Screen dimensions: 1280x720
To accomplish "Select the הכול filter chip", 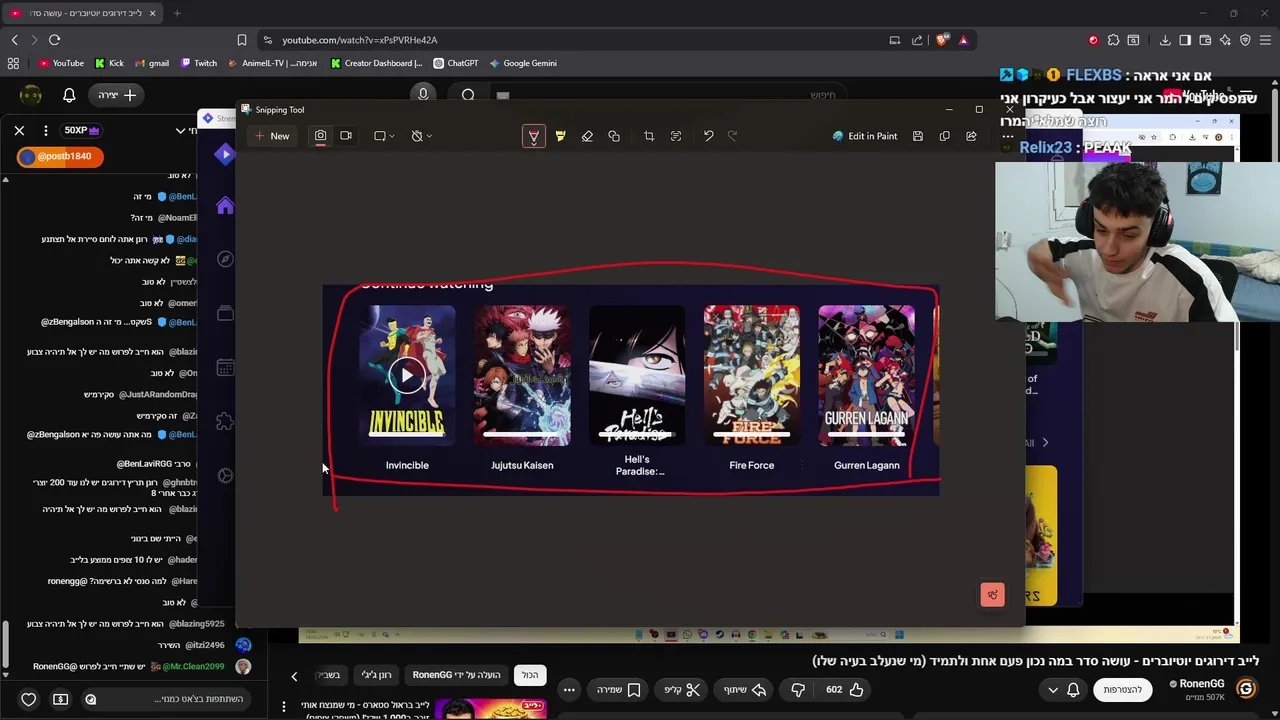I will coord(530,675).
